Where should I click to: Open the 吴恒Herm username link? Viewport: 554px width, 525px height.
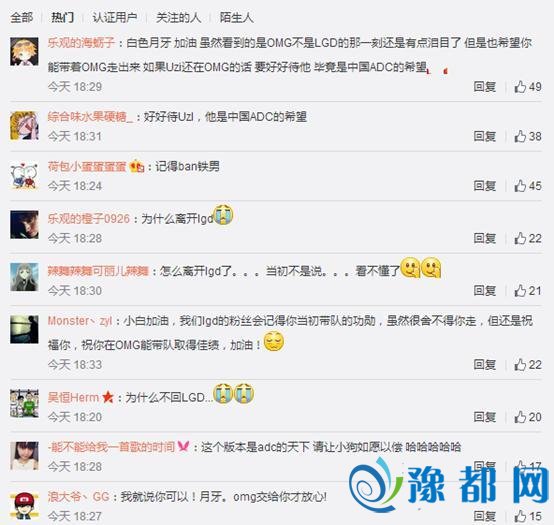point(73,397)
